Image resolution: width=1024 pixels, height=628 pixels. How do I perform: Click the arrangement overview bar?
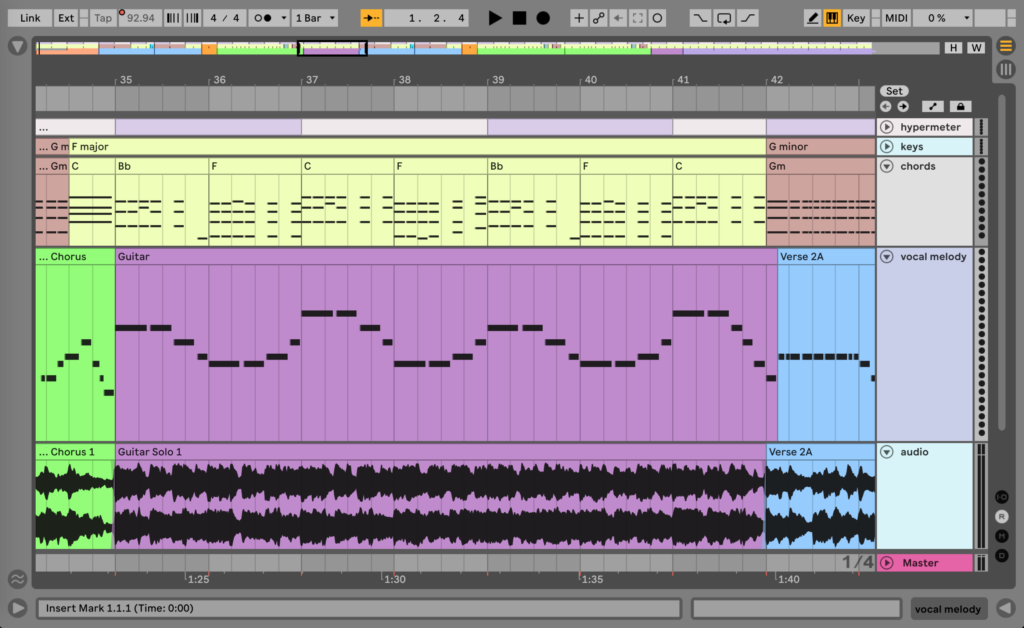coord(487,48)
